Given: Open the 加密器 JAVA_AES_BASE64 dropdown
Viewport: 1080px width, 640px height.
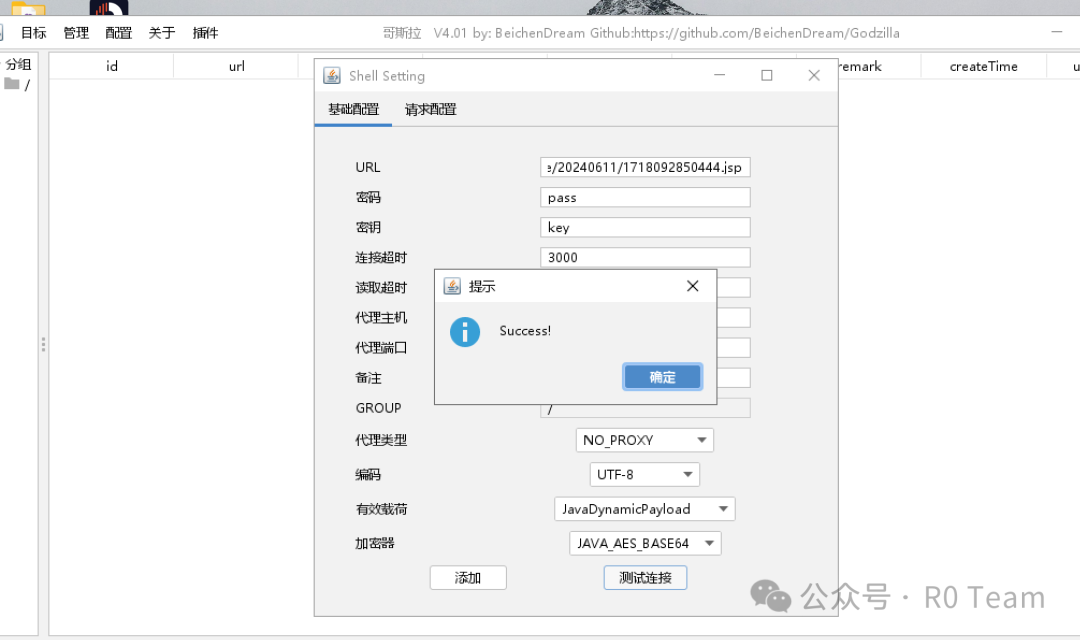Looking at the screenshot, I should [x=645, y=544].
